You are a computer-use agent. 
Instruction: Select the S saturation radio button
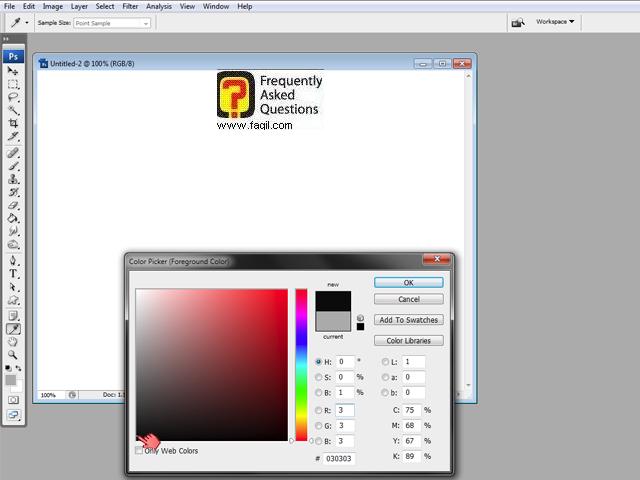[319, 377]
